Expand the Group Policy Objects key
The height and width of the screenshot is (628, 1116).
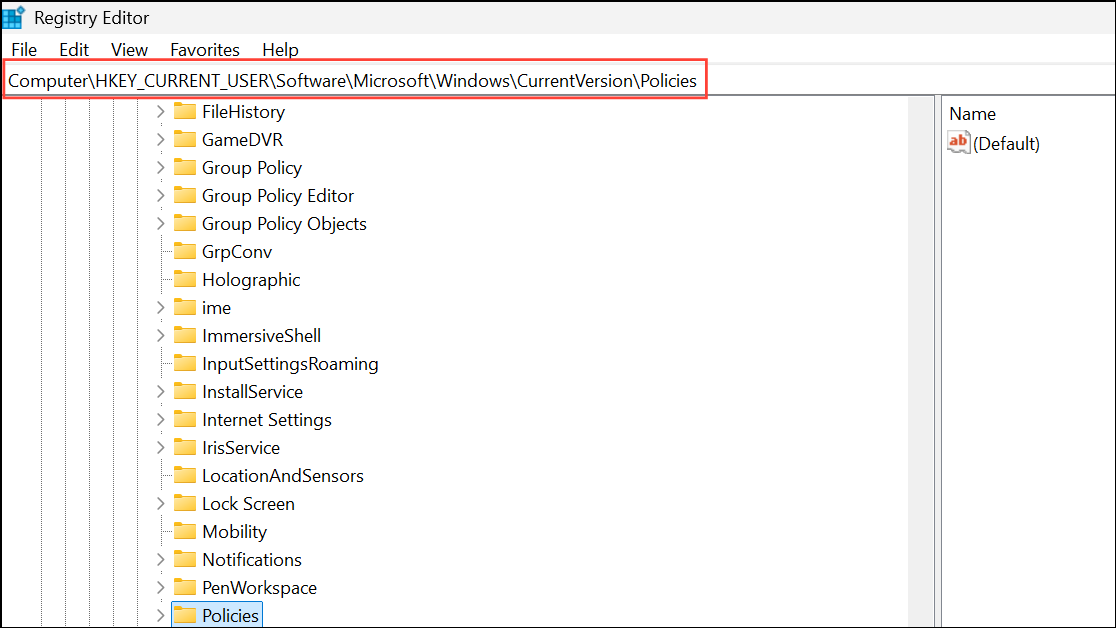coord(161,224)
